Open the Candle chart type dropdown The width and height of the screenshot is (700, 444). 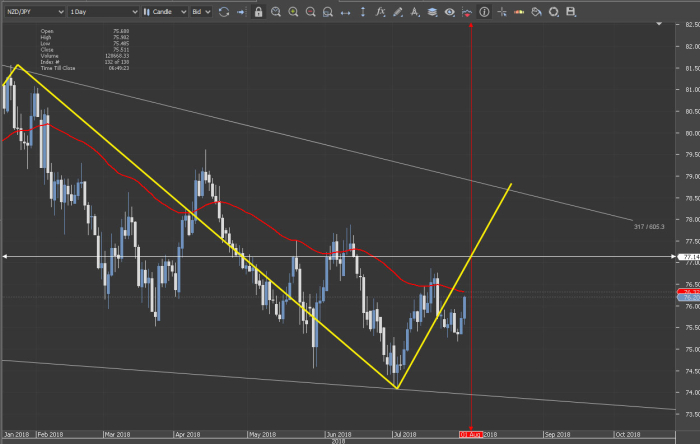[163, 12]
